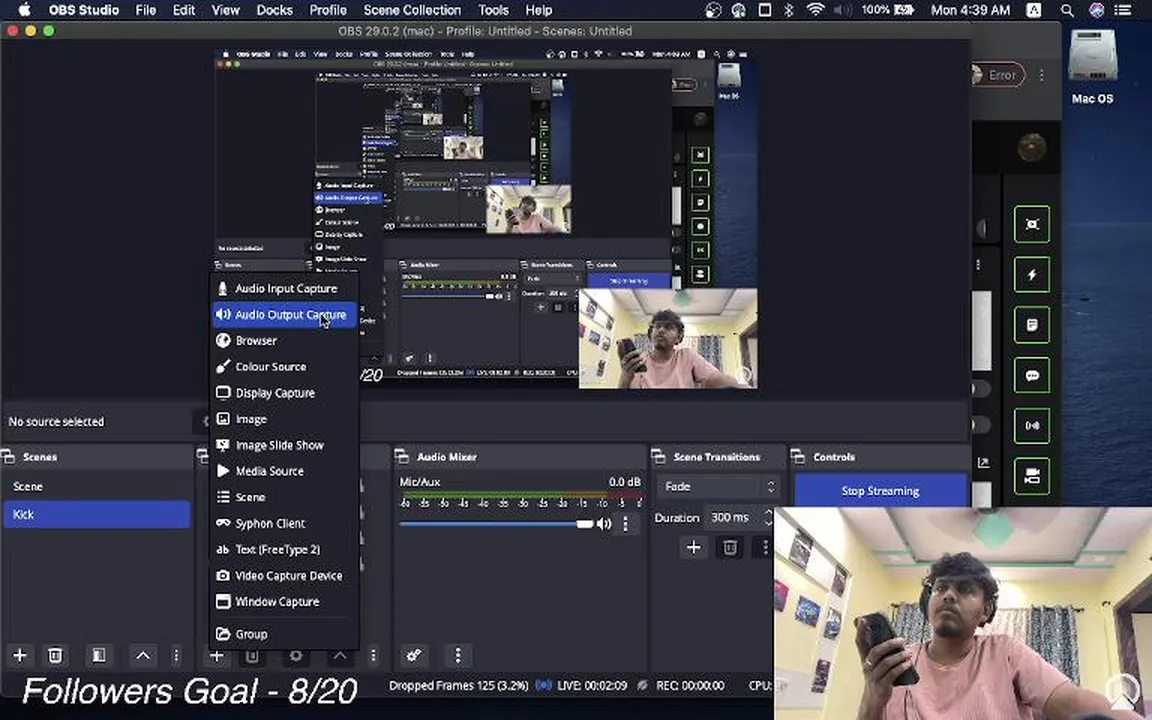The height and width of the screenshot is (720, 1152).
Task: Open the Scenes toolbar three-dot menu
Action: [x=176, y=655]
